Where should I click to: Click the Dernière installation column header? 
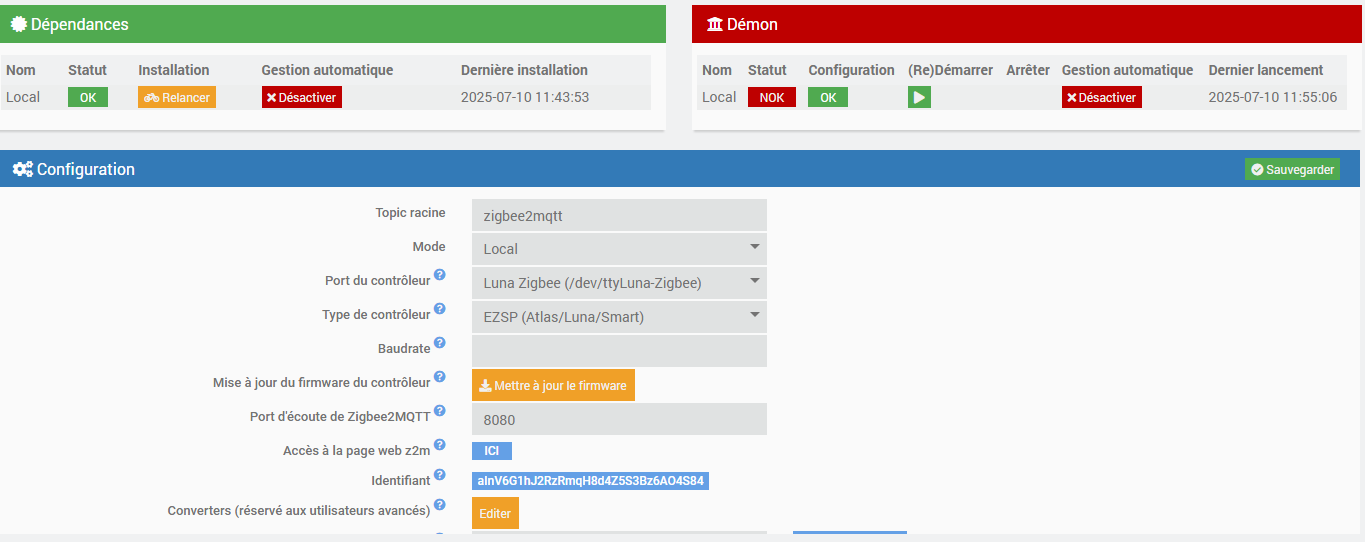tap(524, 70)
